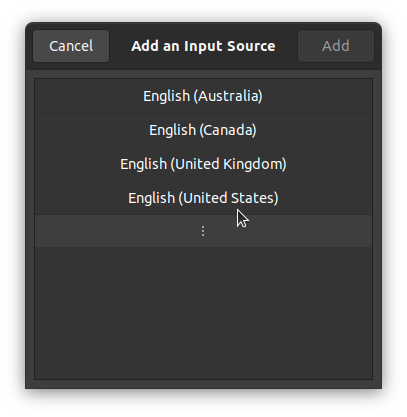Open the More row below United States

pos(203,231)
